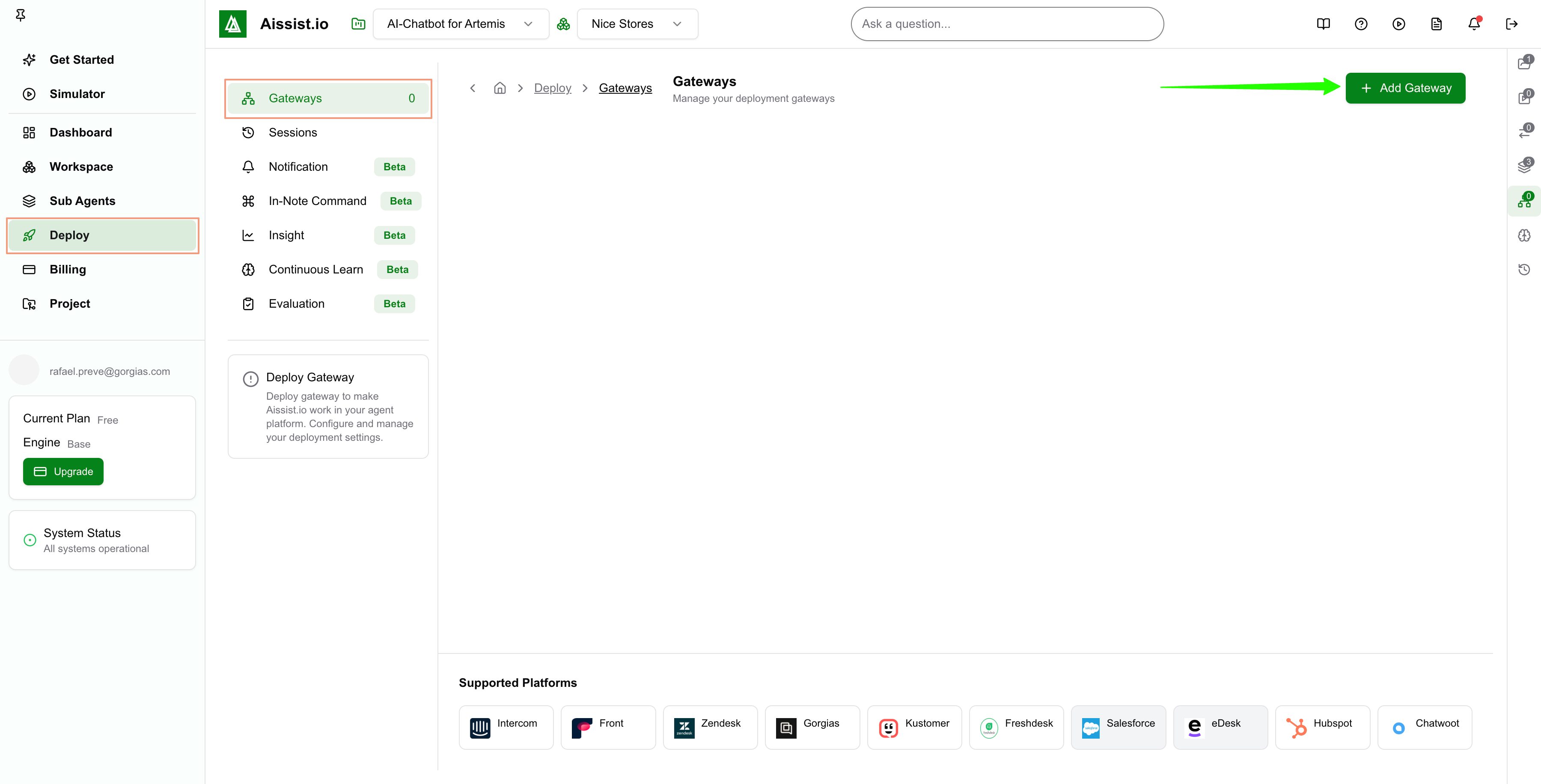Open Sessions in Deploy submenu
The width and height of the screenshot is (1541, 784).
[328, 132]
